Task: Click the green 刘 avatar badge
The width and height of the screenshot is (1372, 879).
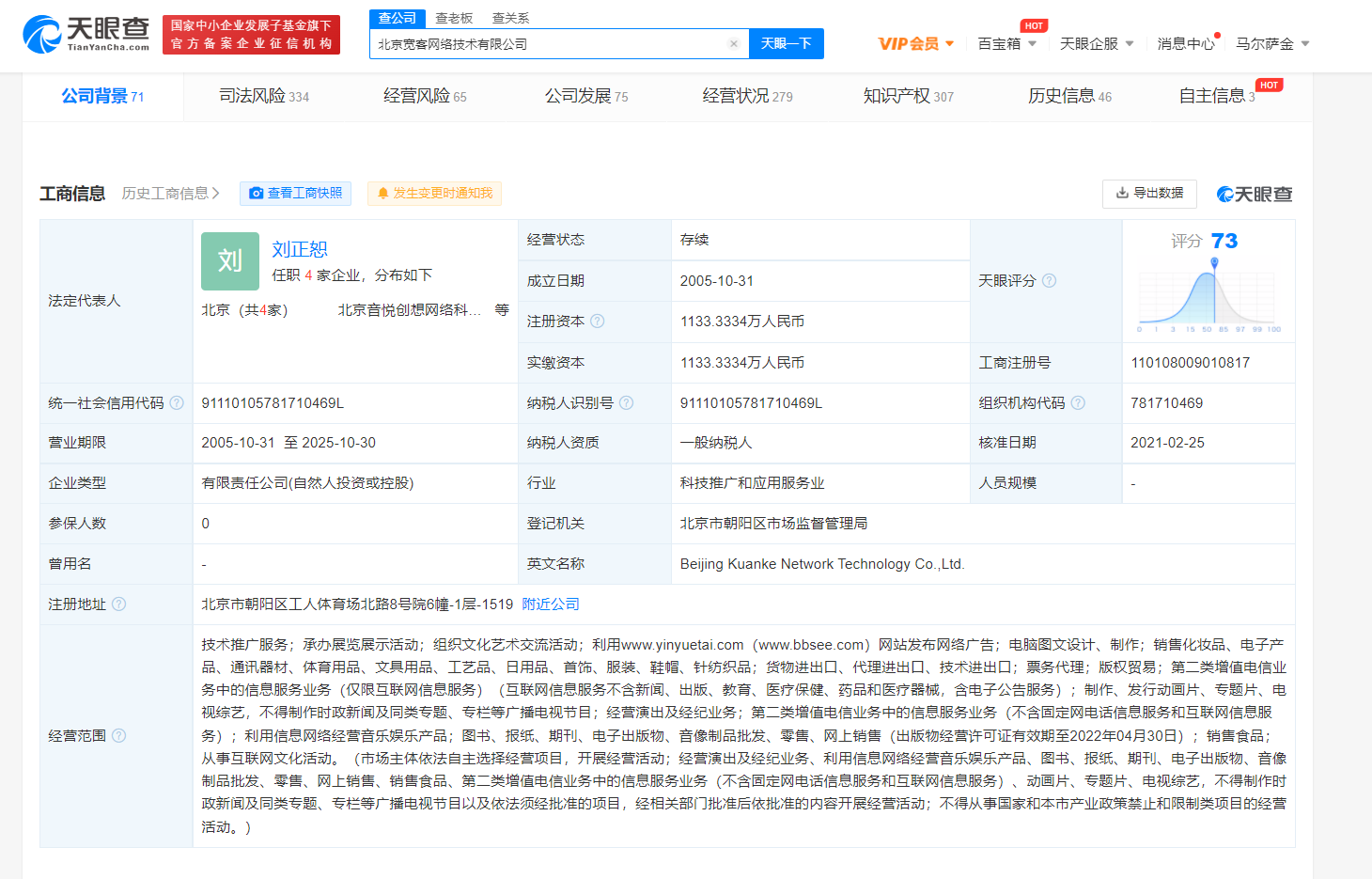Action: (x=230, y=261)
